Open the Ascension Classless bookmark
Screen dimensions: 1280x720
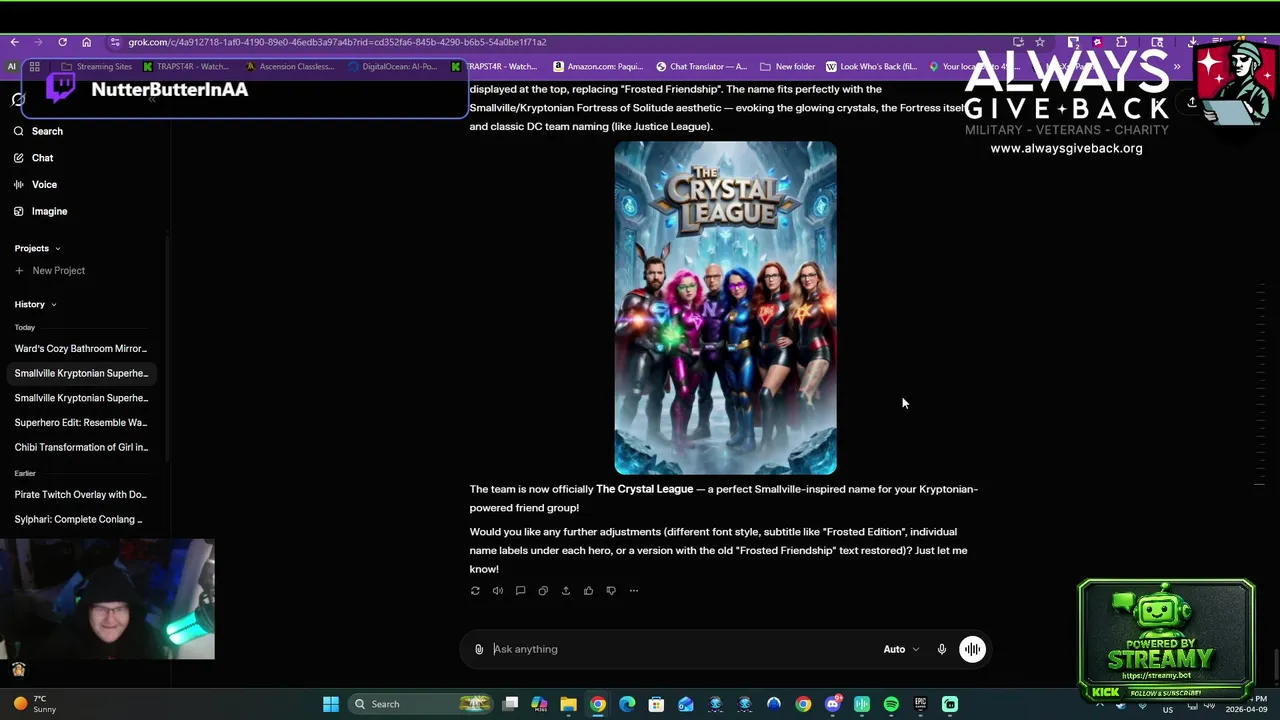tap(290, 67)
